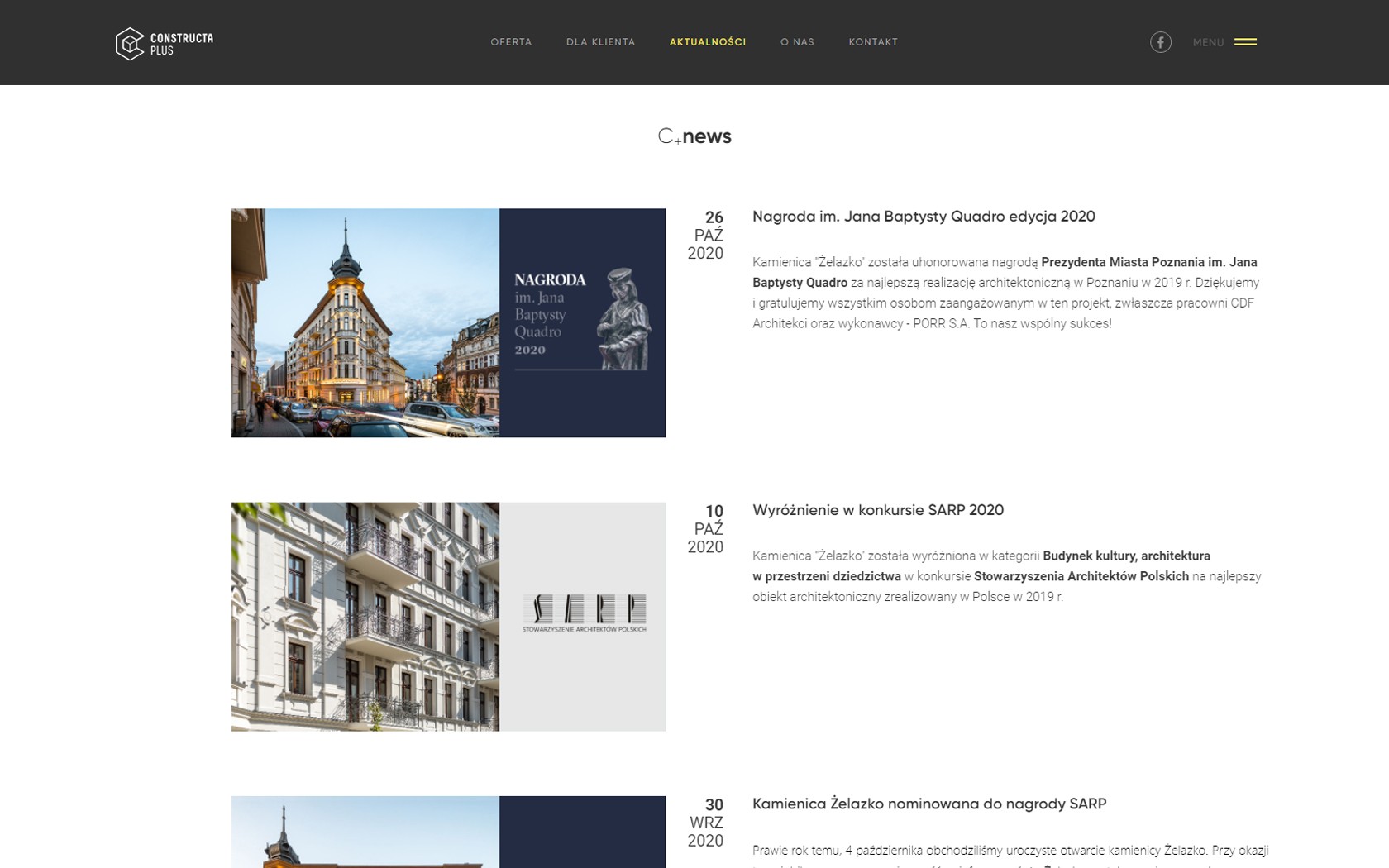Image resolution: width=1389 pixels, height=868 pixels.
Task: Click the Quadro award building thumbnail
Action: click(x=365, y=322)
